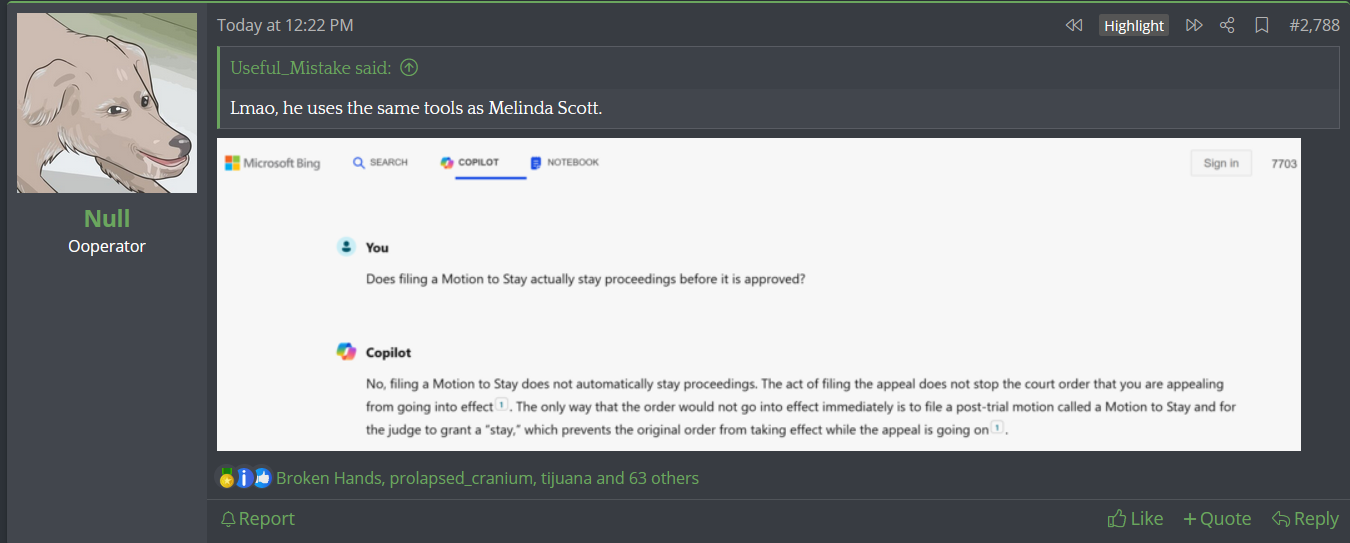Like this post
The width and height of the screenshot is (1350, 543).
[1135, 518]
